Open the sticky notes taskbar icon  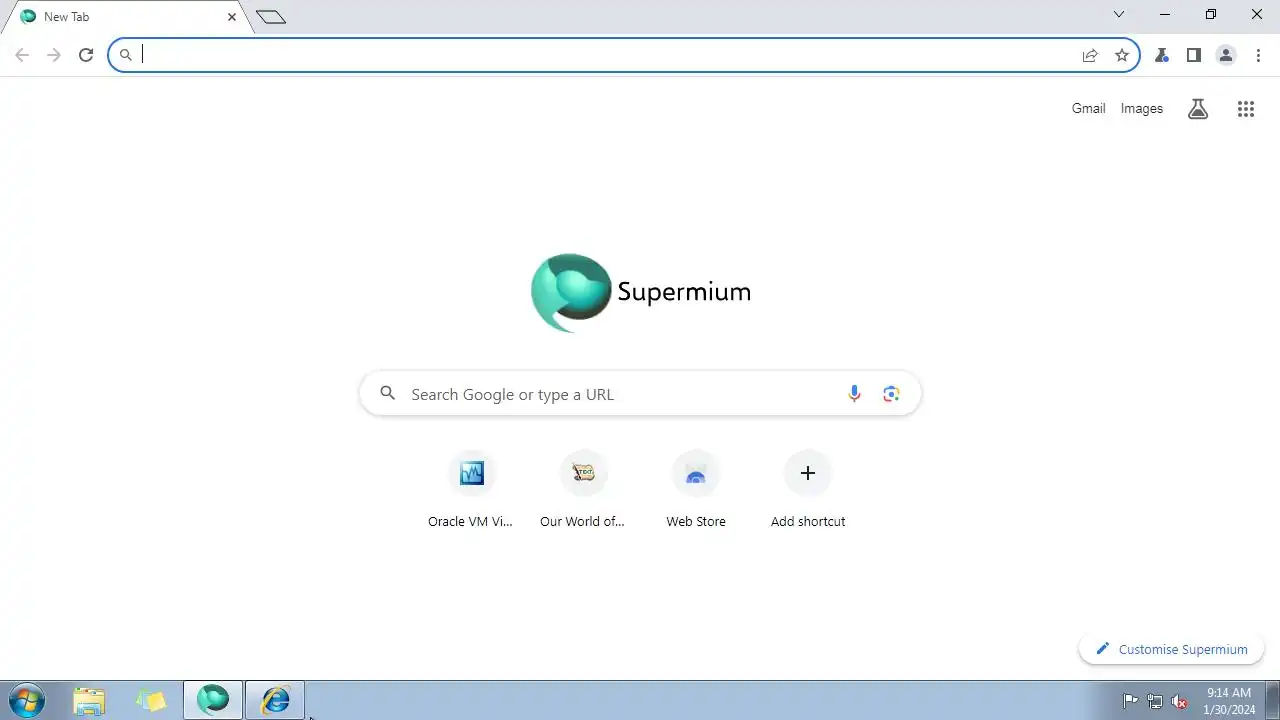pos(151,700)
